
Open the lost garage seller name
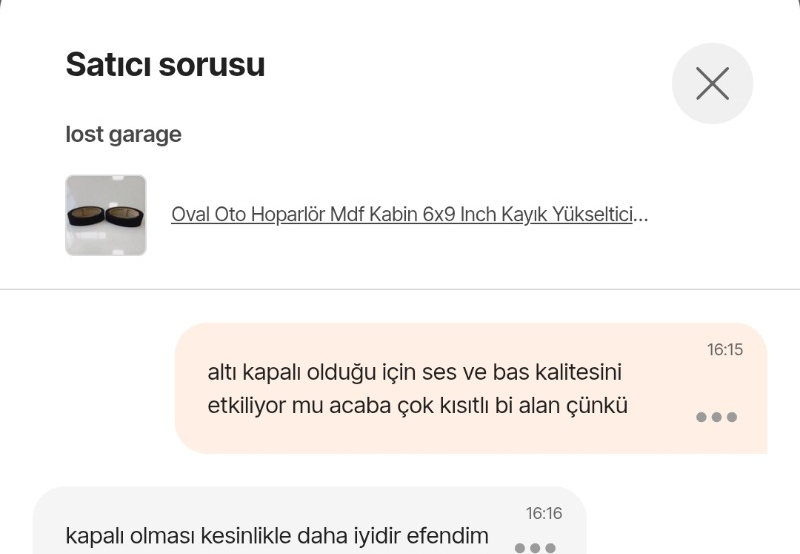click(123, 134)
